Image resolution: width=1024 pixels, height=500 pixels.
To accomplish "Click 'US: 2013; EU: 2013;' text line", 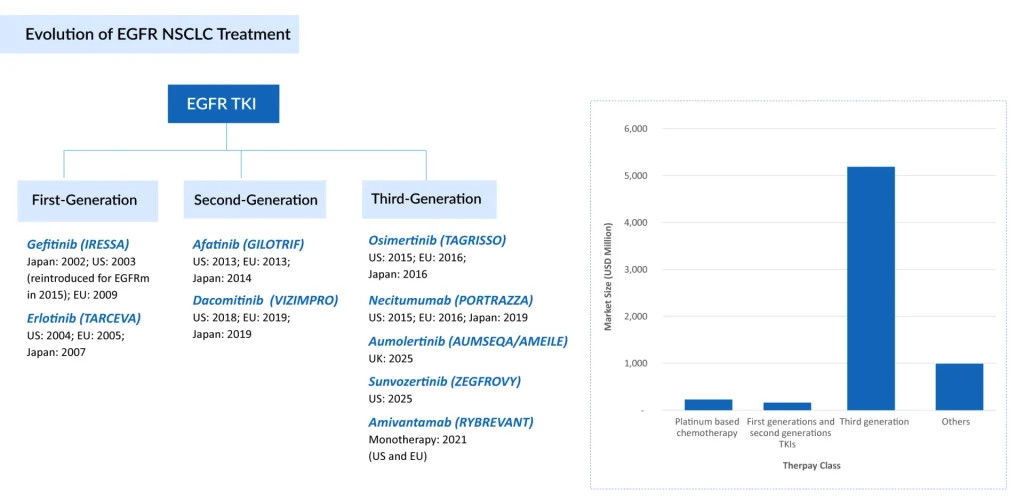I will 242,262.
